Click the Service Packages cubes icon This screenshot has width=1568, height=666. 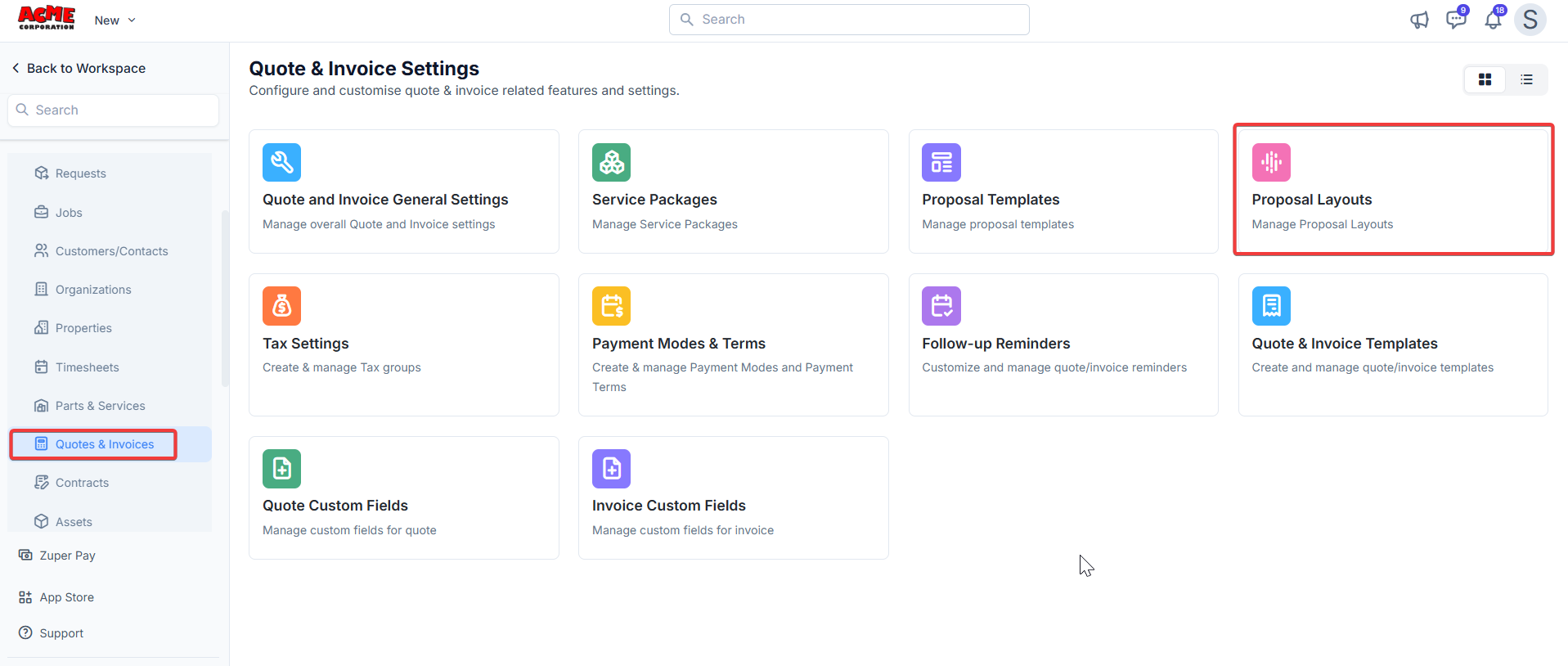click(x=611, y=162)
